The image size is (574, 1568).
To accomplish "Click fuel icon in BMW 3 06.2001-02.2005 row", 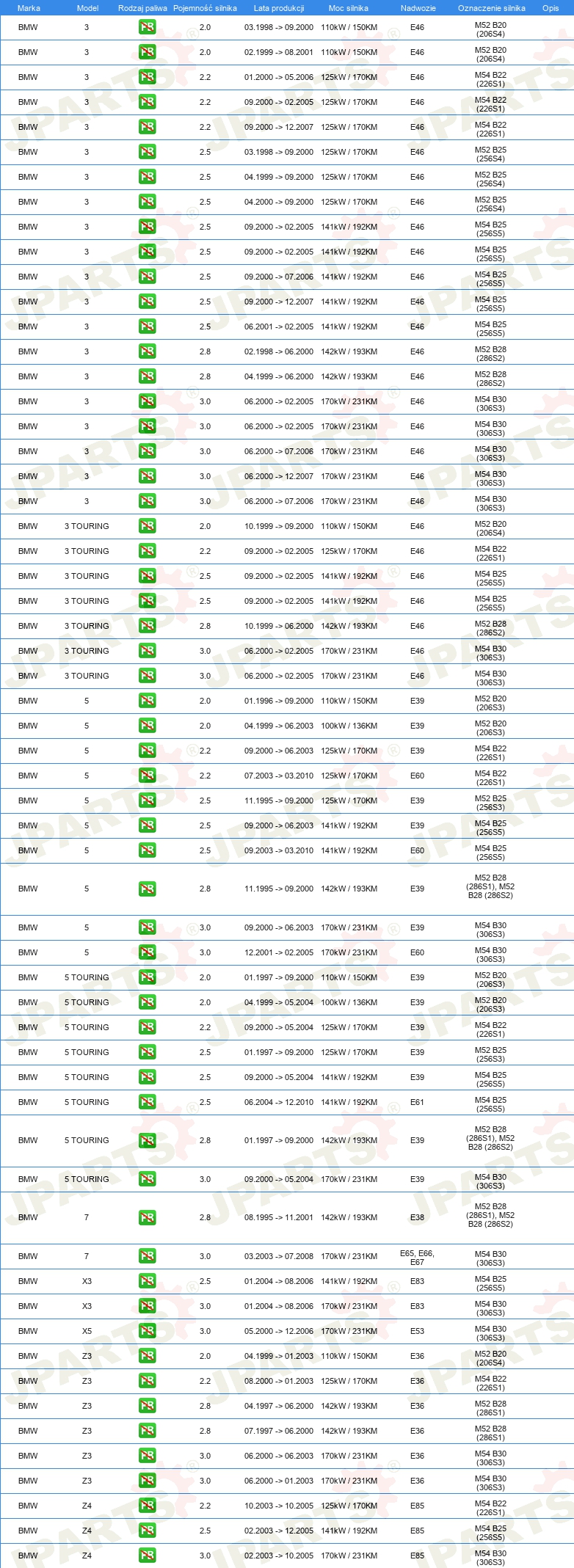I will 147,327.
